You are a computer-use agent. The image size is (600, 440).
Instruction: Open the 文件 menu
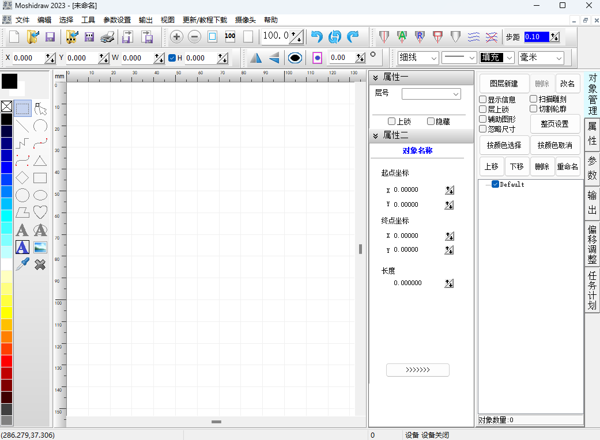(22, 20)
